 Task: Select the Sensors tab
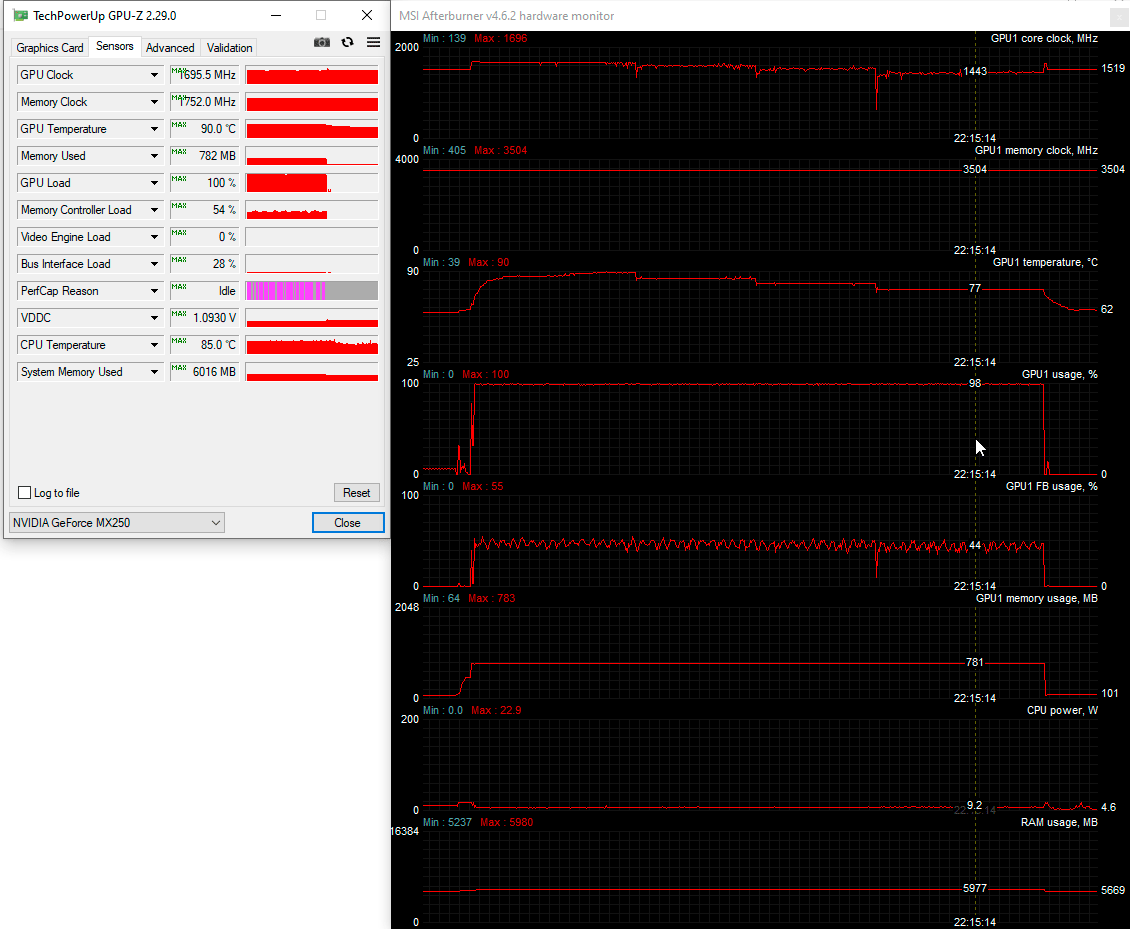pos(115,46)
